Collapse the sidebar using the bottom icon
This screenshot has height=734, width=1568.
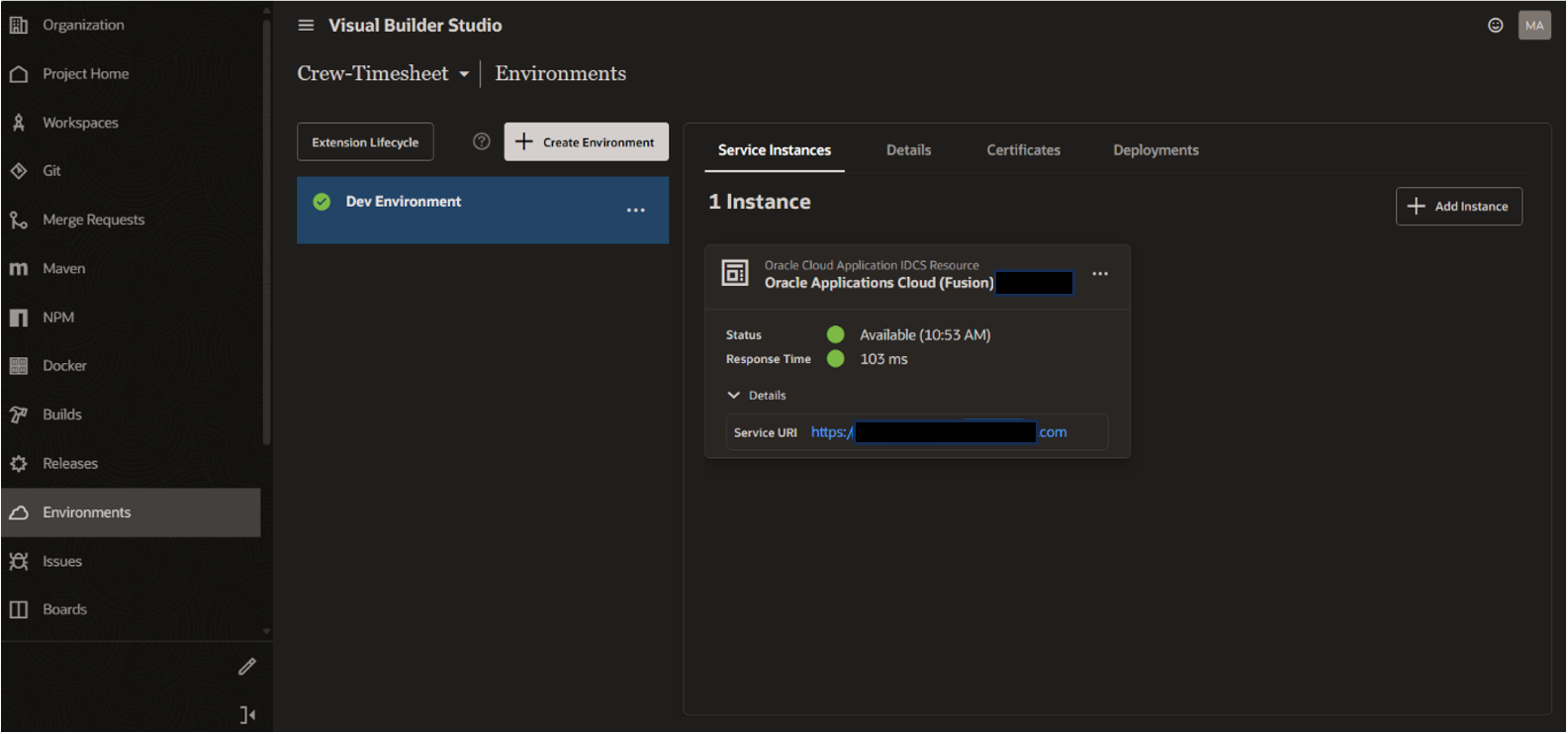pos(247,714)
